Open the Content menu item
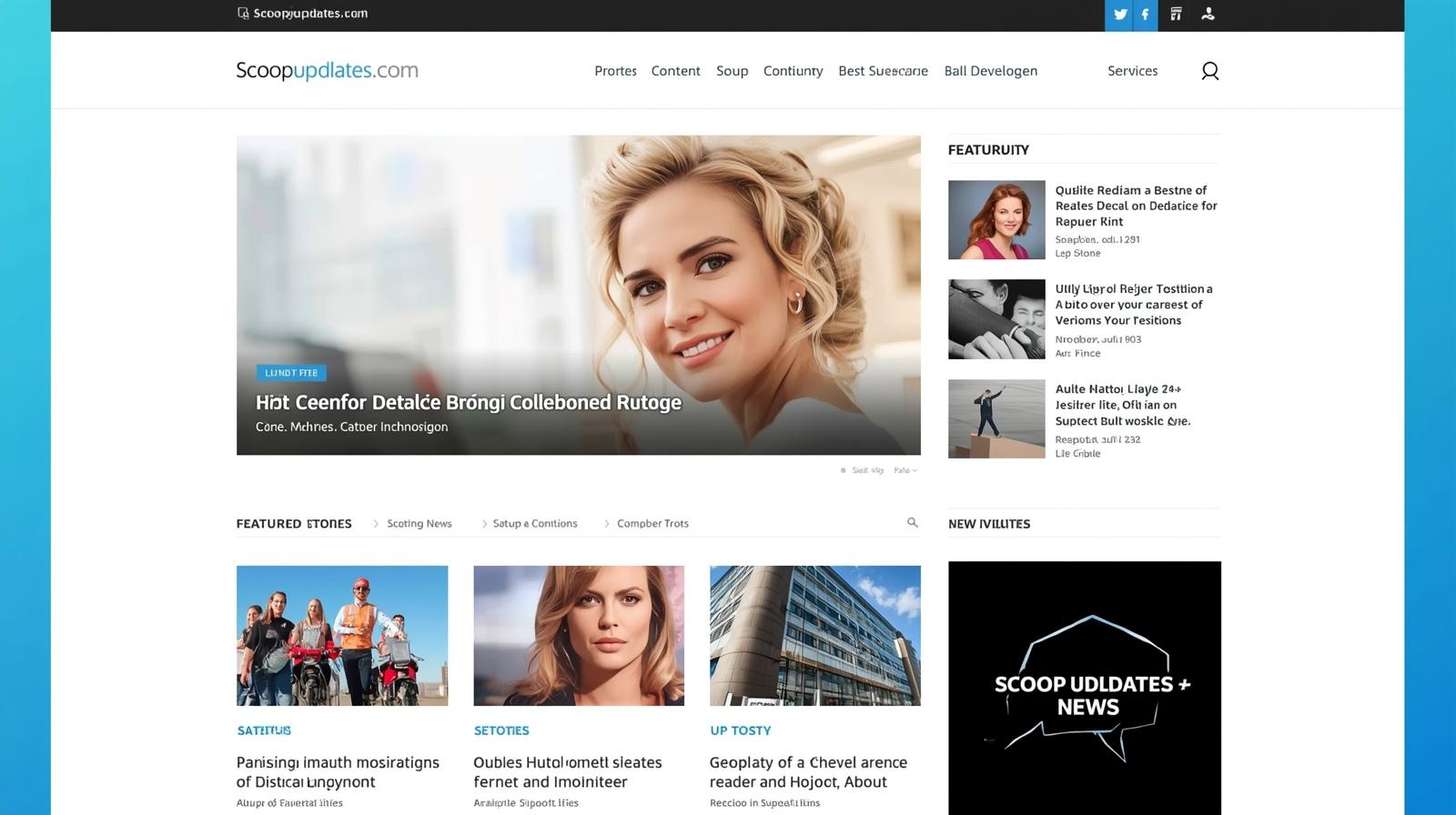Image resolution: width=1456 pixels, height=815 pixels. (675, 71)
